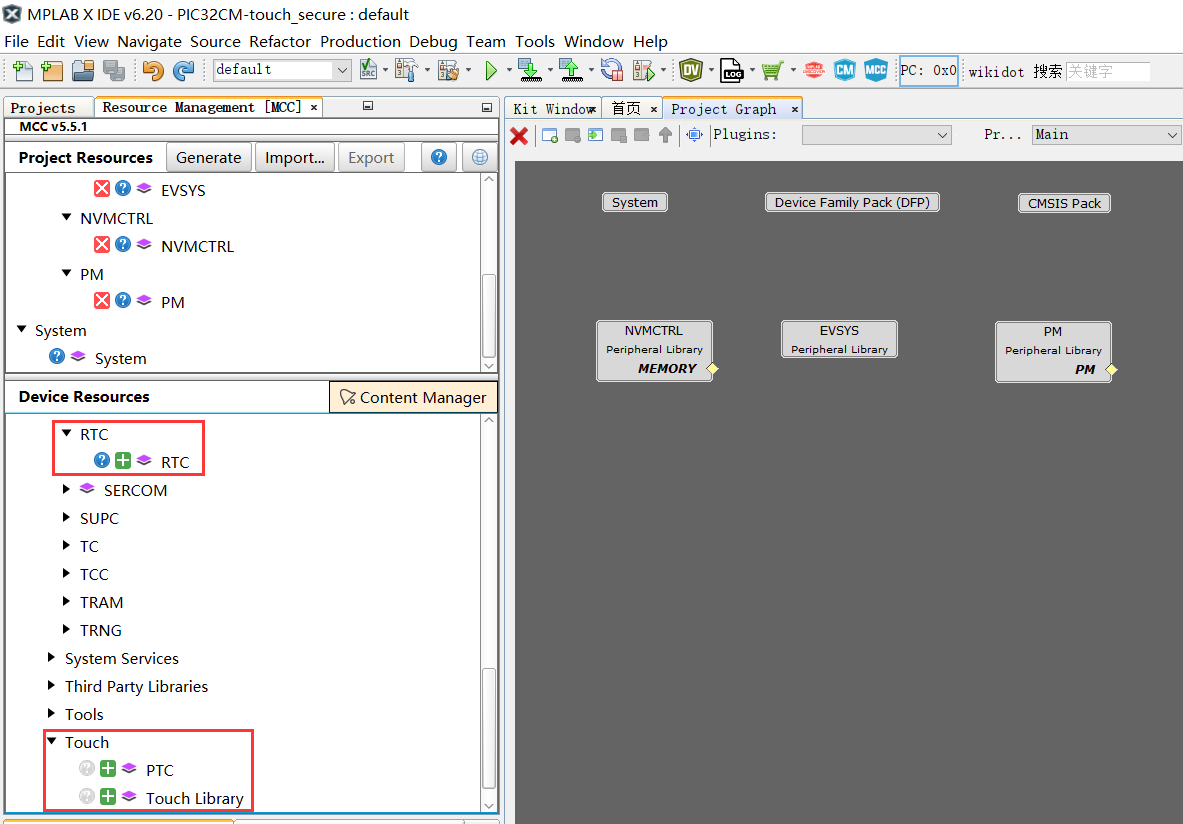The height and width of the screenshot is (824, 1183).
Task: Open the MPLAB Data Visualizer DV icon
Action: [690, 70]
